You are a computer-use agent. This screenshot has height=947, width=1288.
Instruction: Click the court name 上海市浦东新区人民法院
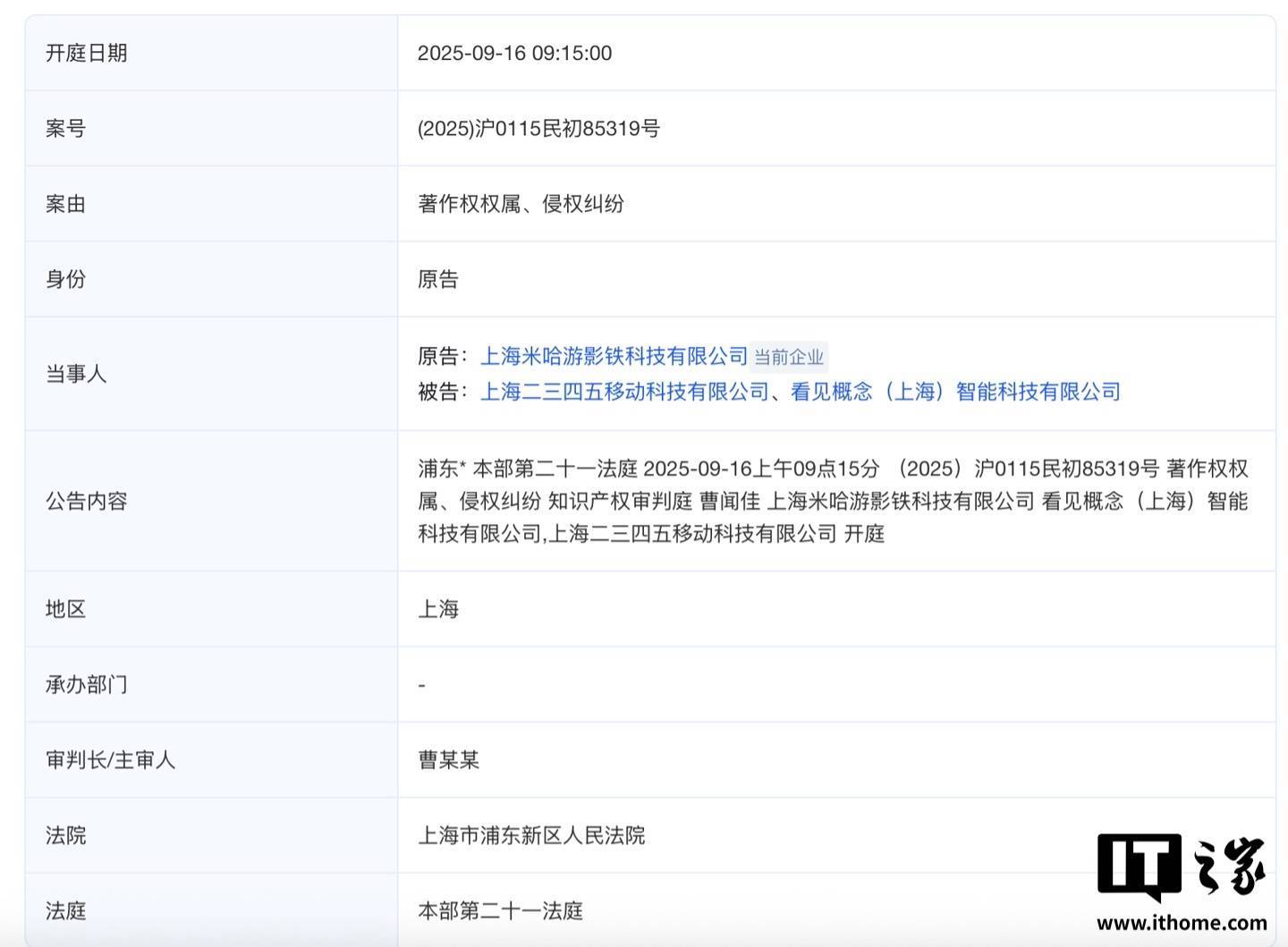click(533, 836)
